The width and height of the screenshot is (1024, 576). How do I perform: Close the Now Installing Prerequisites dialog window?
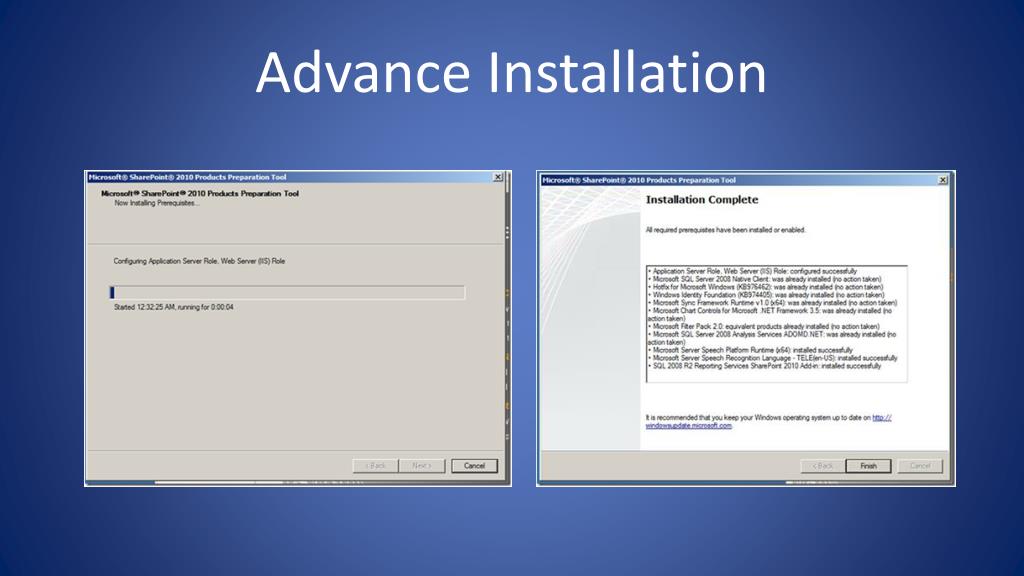tap(498, 177)
